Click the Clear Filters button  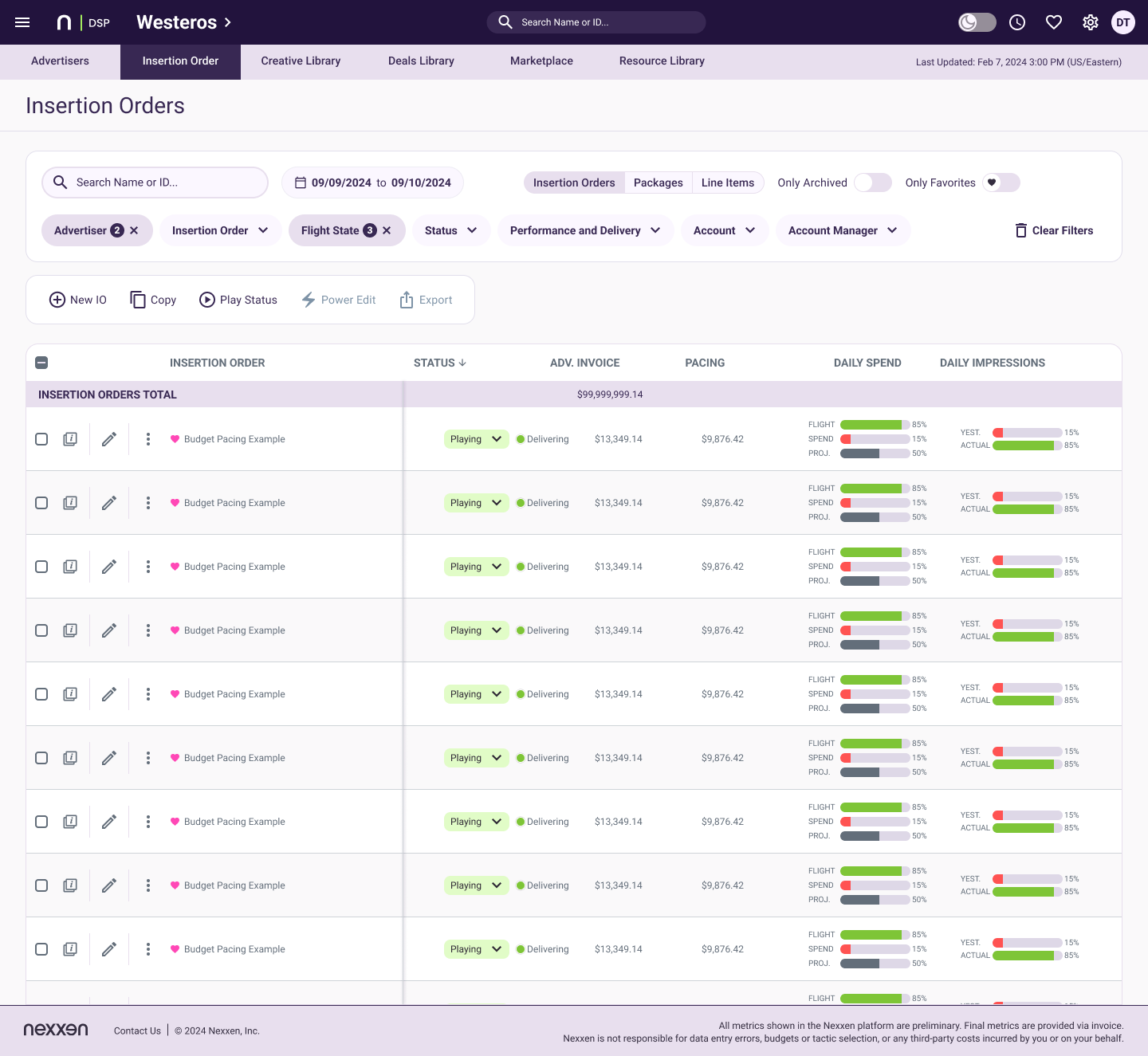(1054, 230)
